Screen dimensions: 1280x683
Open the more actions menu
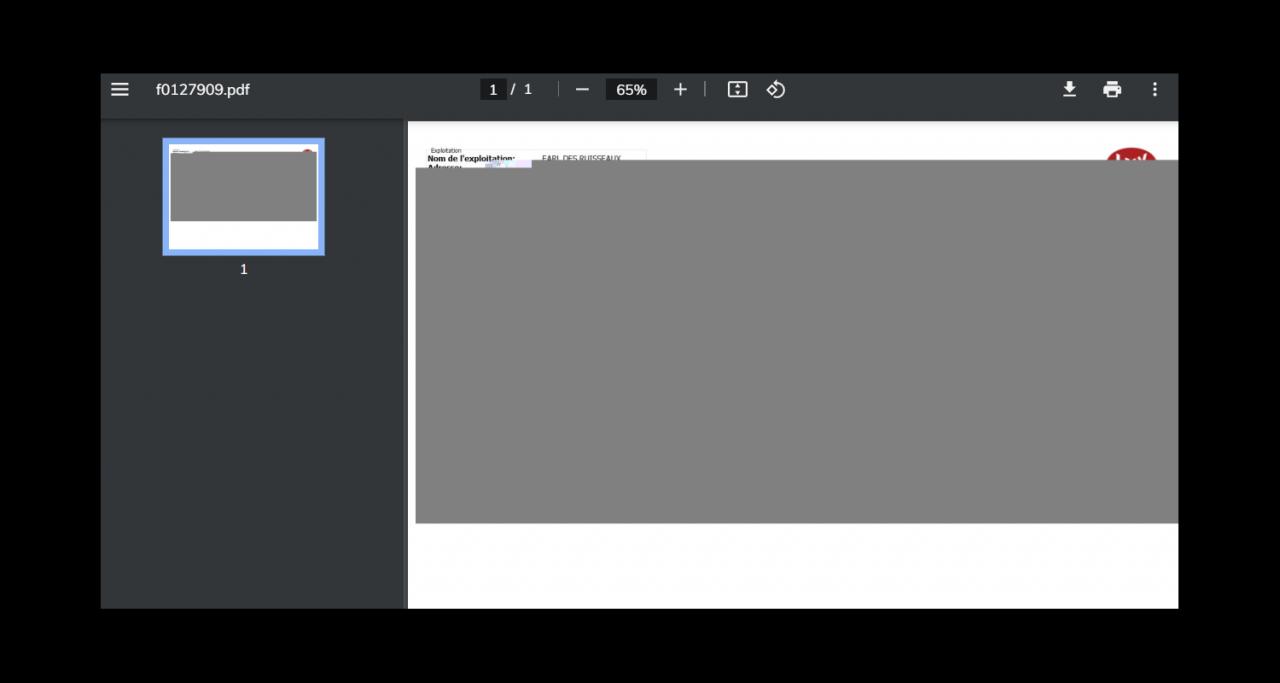[x=1154, y=89]
